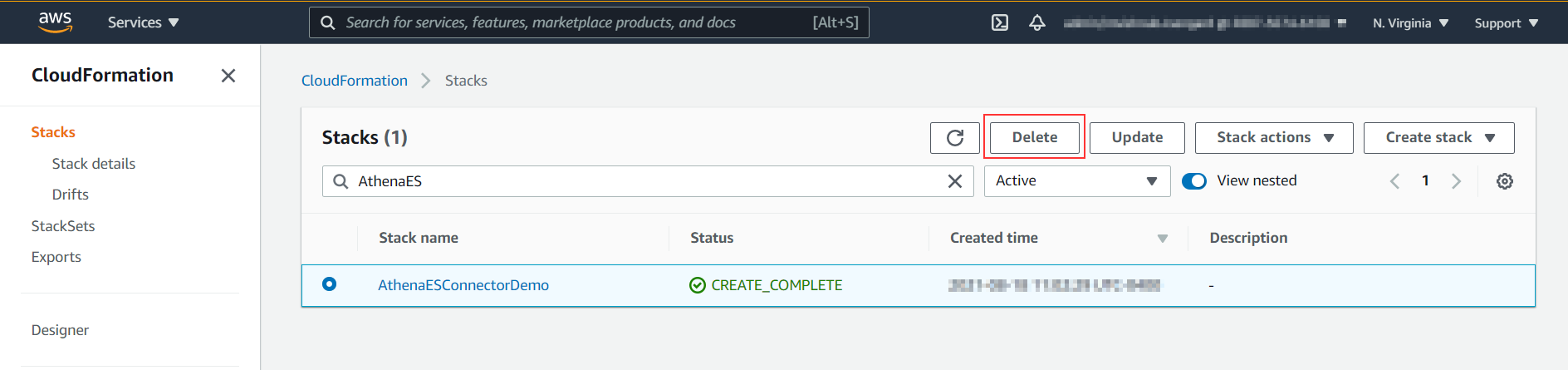Toggle the View nested switch
The height and width of the screenshot is (370, 1568).
(x=1194, y=181)
